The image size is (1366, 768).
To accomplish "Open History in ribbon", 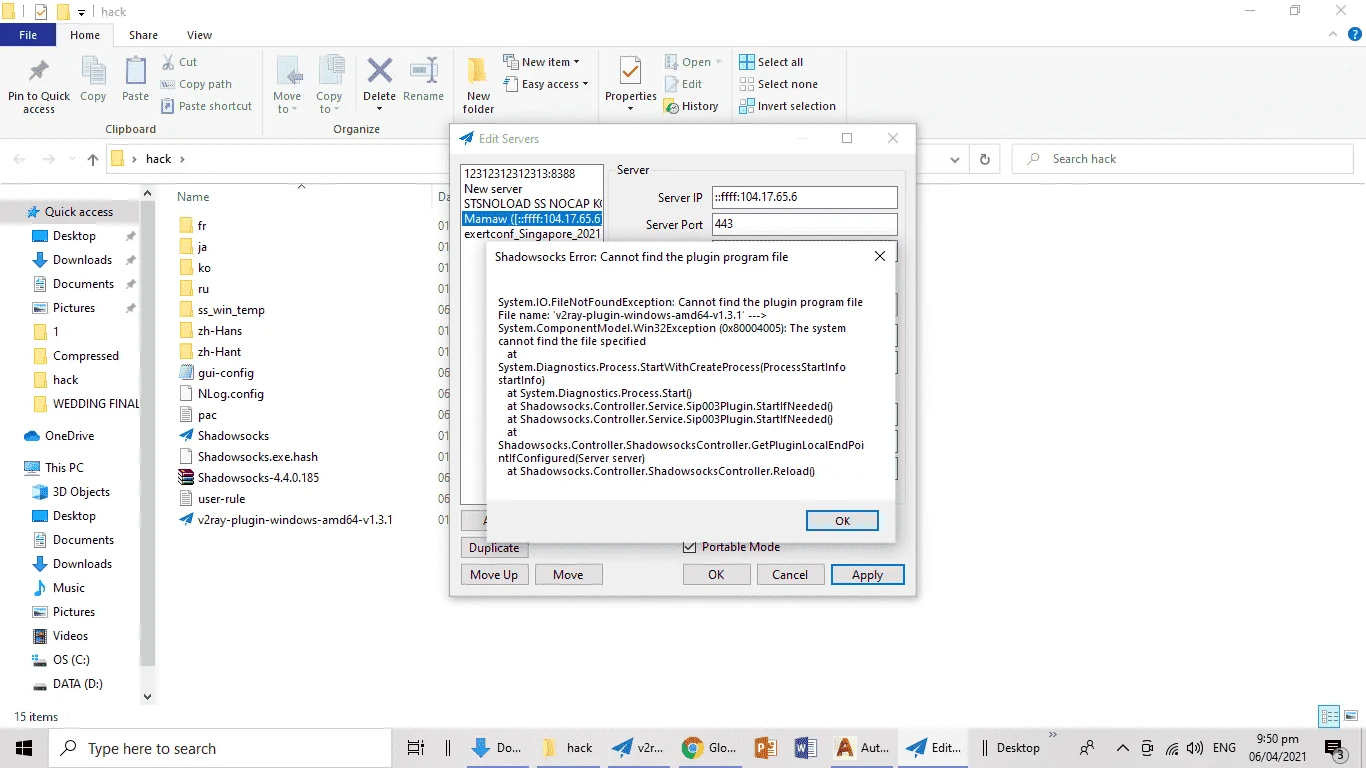I will click(690, 106).
